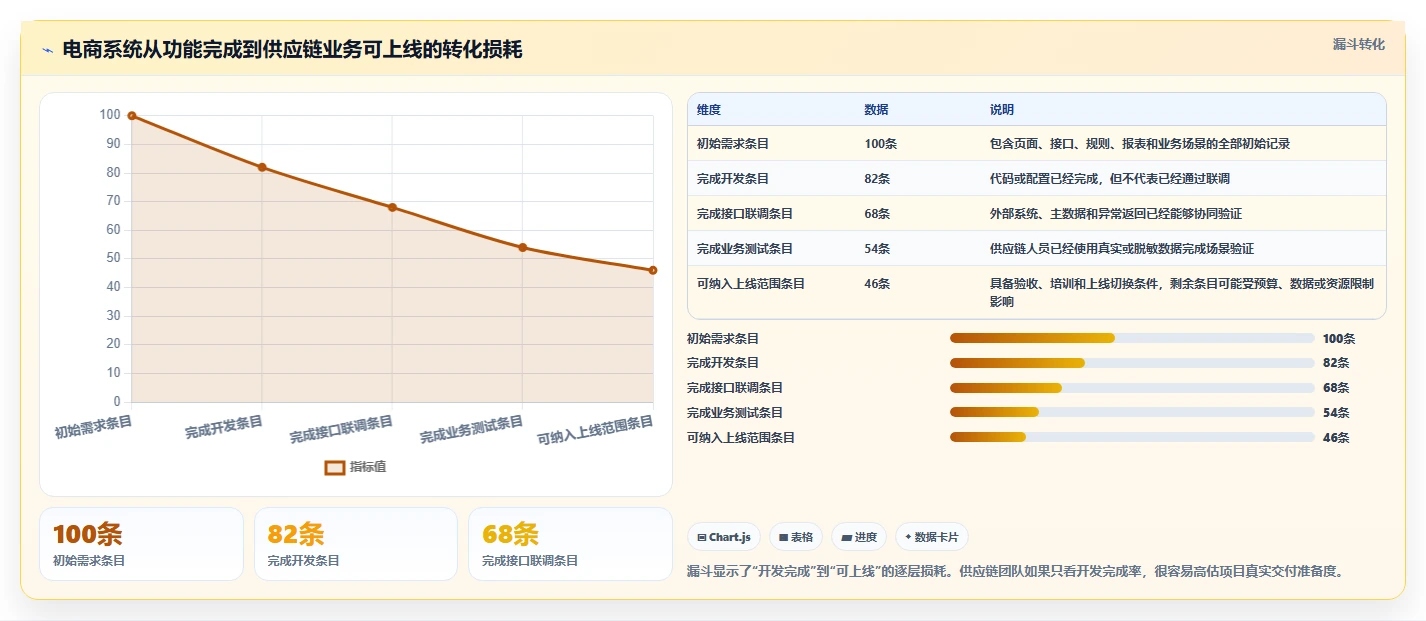1426x621 pixels.
Task: Click the 表格 tag chip
Action: pos(796,537)
